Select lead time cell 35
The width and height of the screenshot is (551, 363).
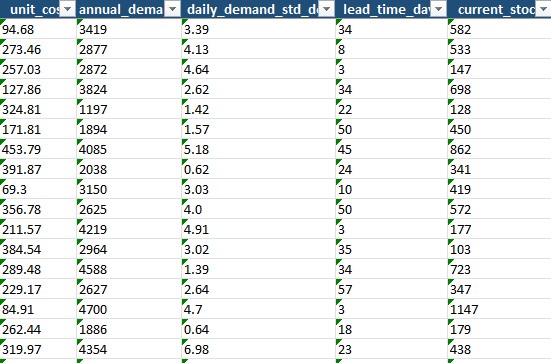pos(391,249)
